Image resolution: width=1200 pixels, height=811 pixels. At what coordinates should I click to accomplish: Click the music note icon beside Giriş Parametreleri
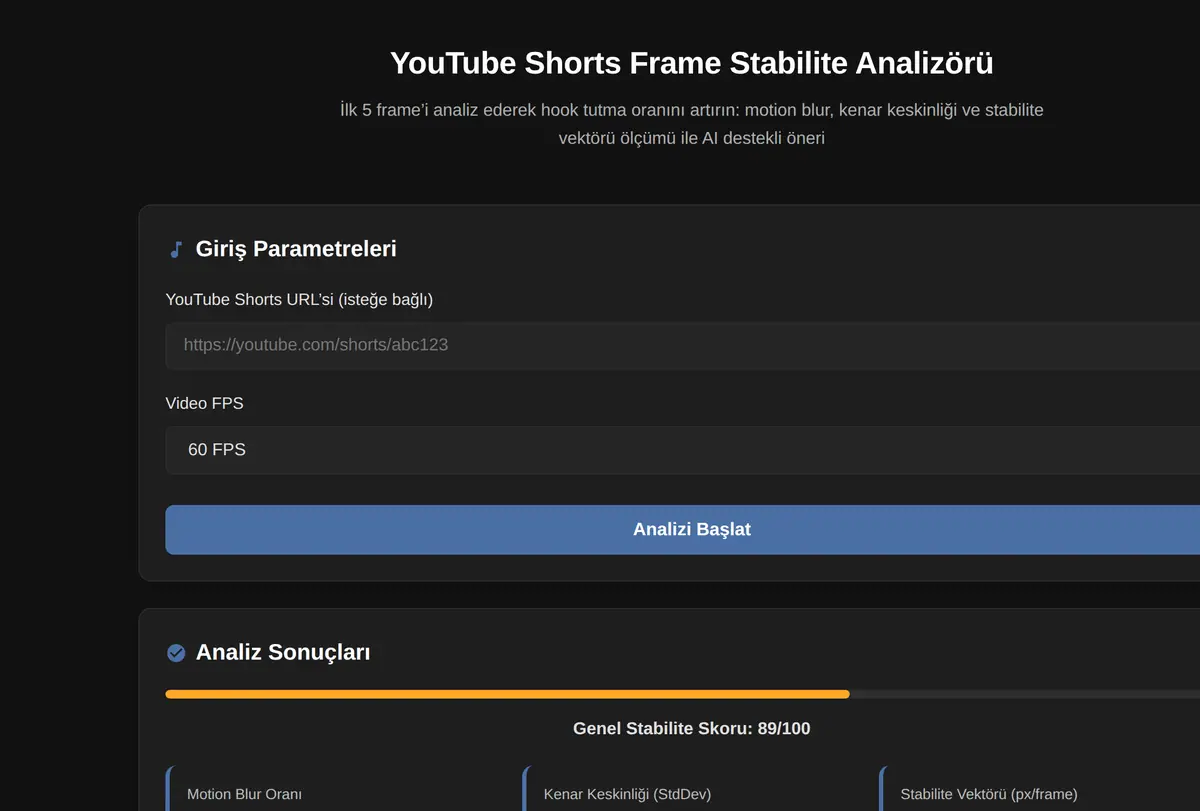pos(176,250)
